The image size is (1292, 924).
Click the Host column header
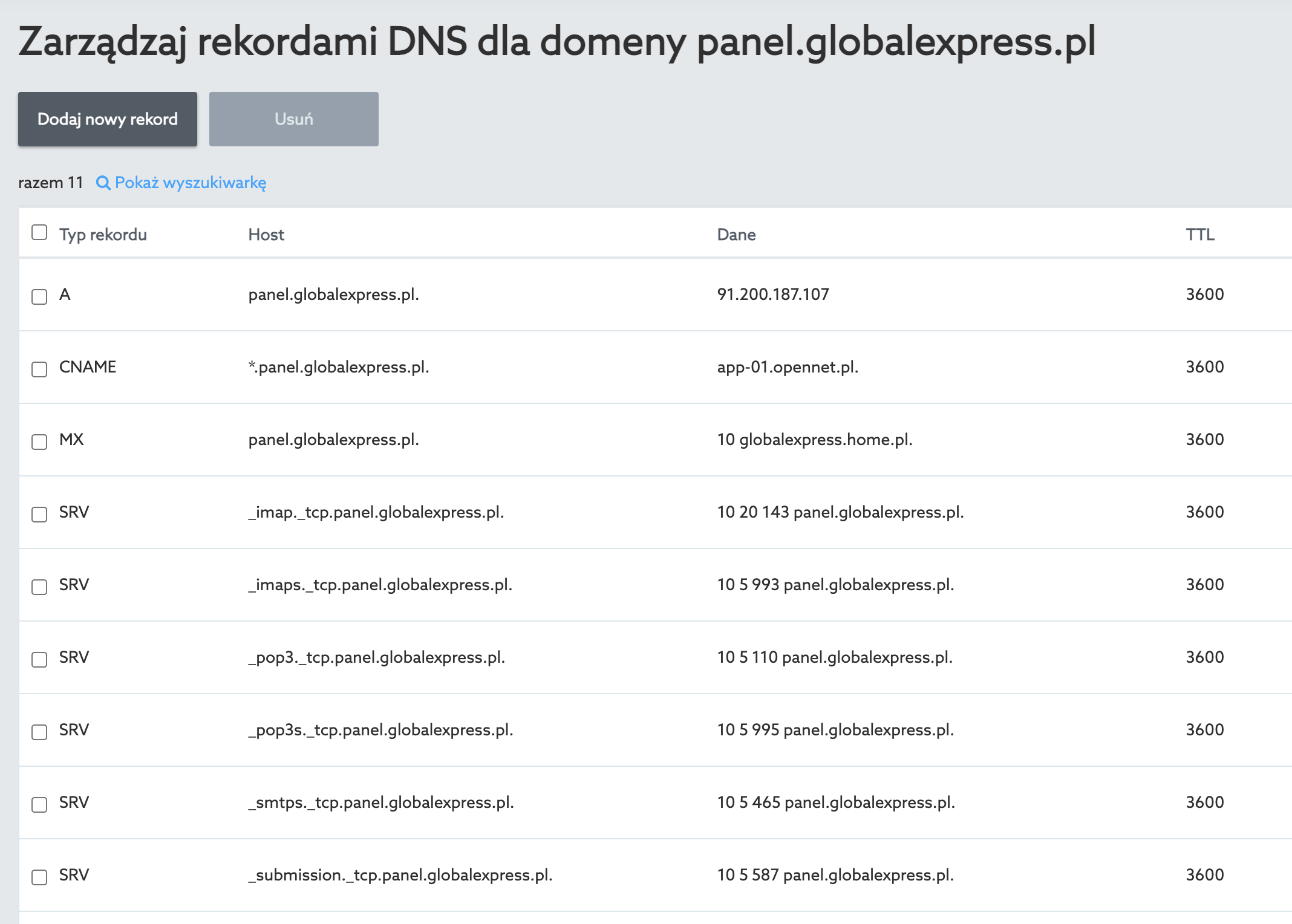266,235
